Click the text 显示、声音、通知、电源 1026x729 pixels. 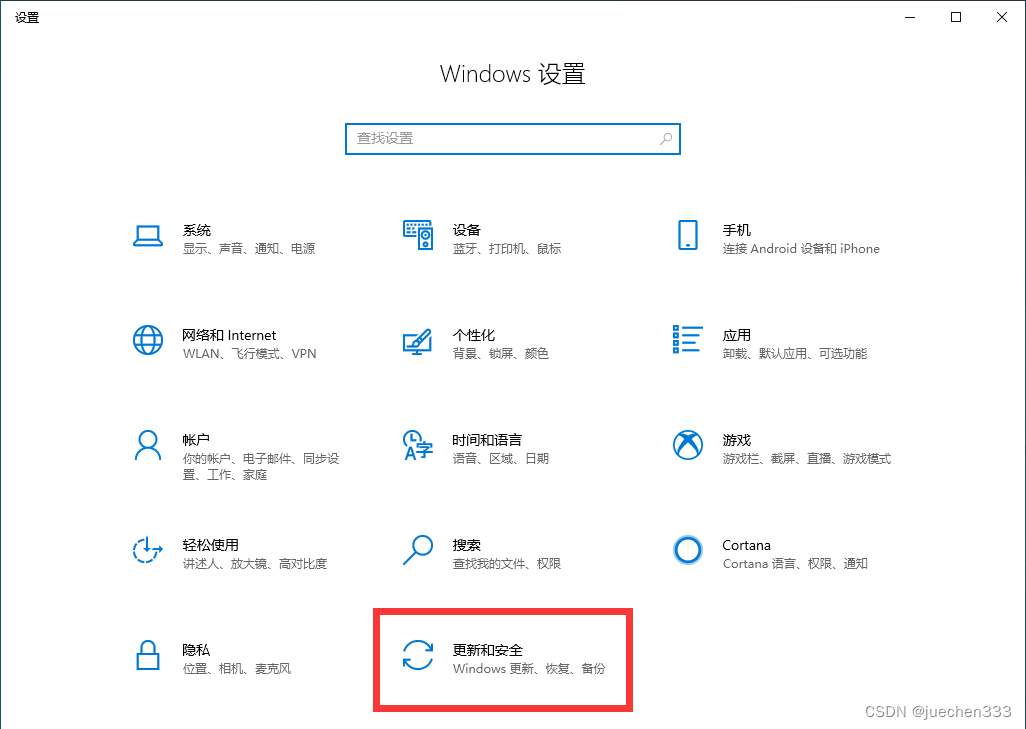click(249, 249)
